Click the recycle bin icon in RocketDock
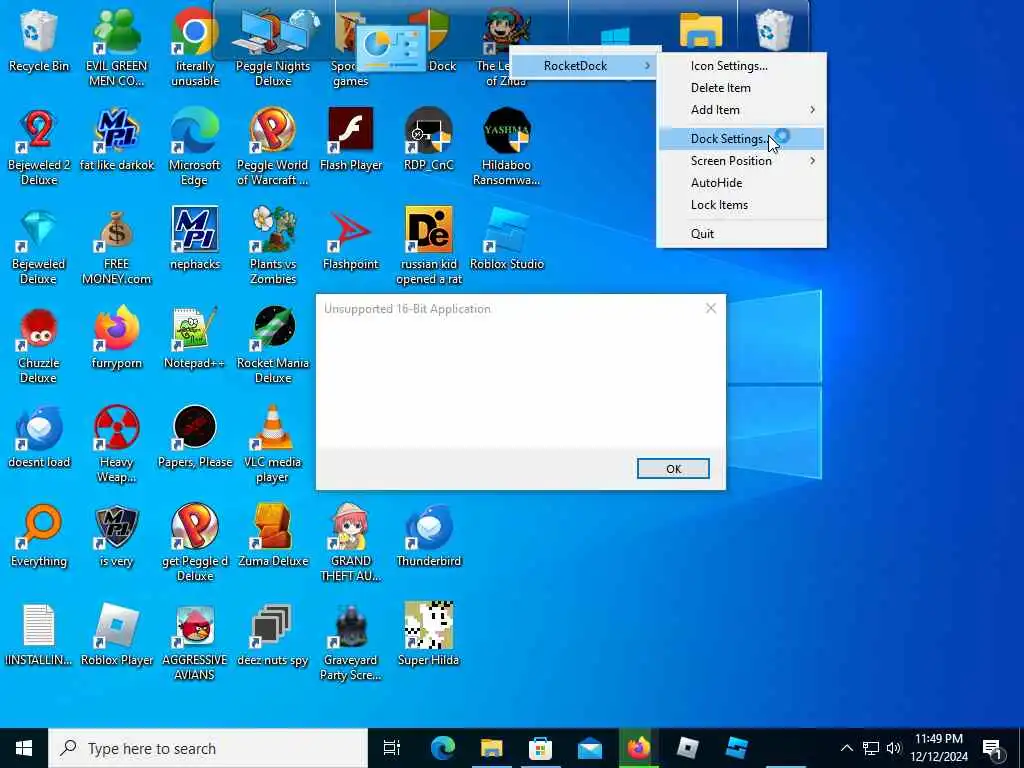 pos(775,29)
